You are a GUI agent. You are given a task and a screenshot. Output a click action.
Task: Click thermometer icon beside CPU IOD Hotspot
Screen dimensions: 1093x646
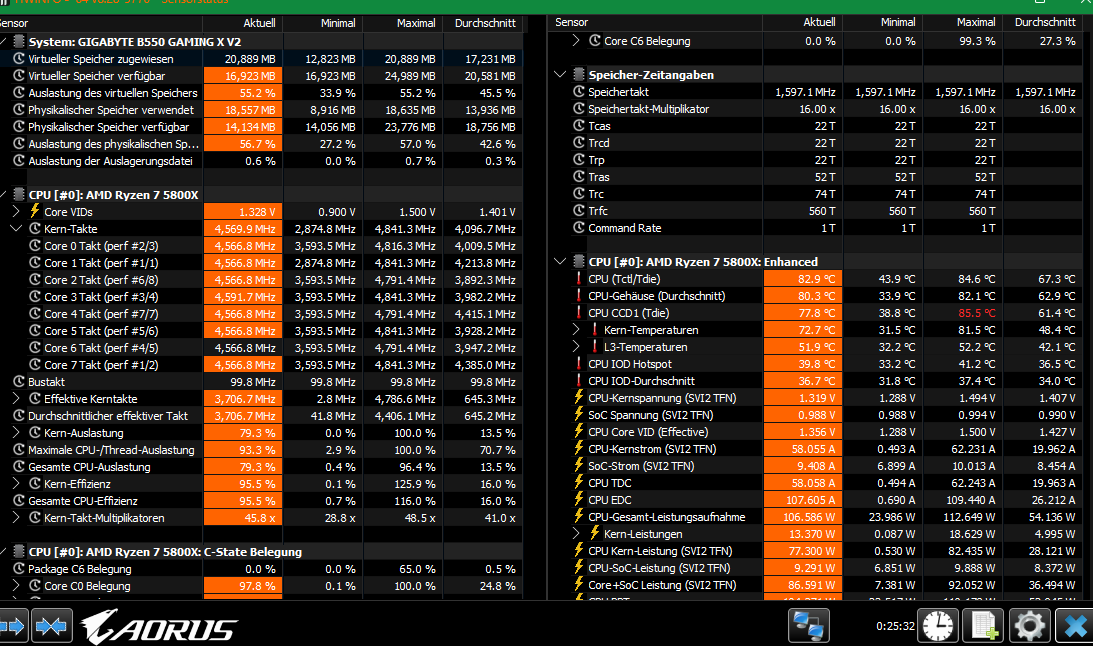click(x=579, y=364)
